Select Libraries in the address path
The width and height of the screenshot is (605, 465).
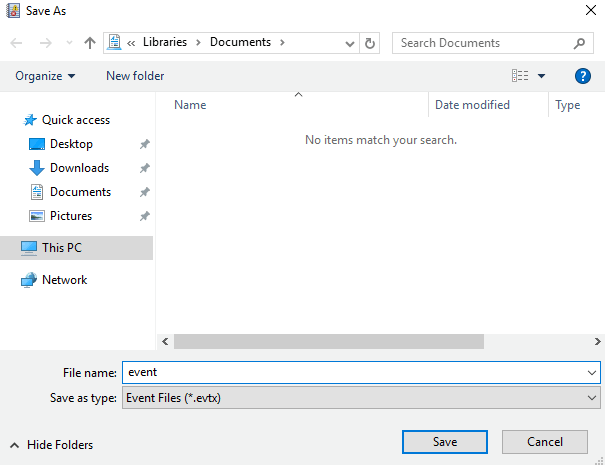[x=165, y=42]
